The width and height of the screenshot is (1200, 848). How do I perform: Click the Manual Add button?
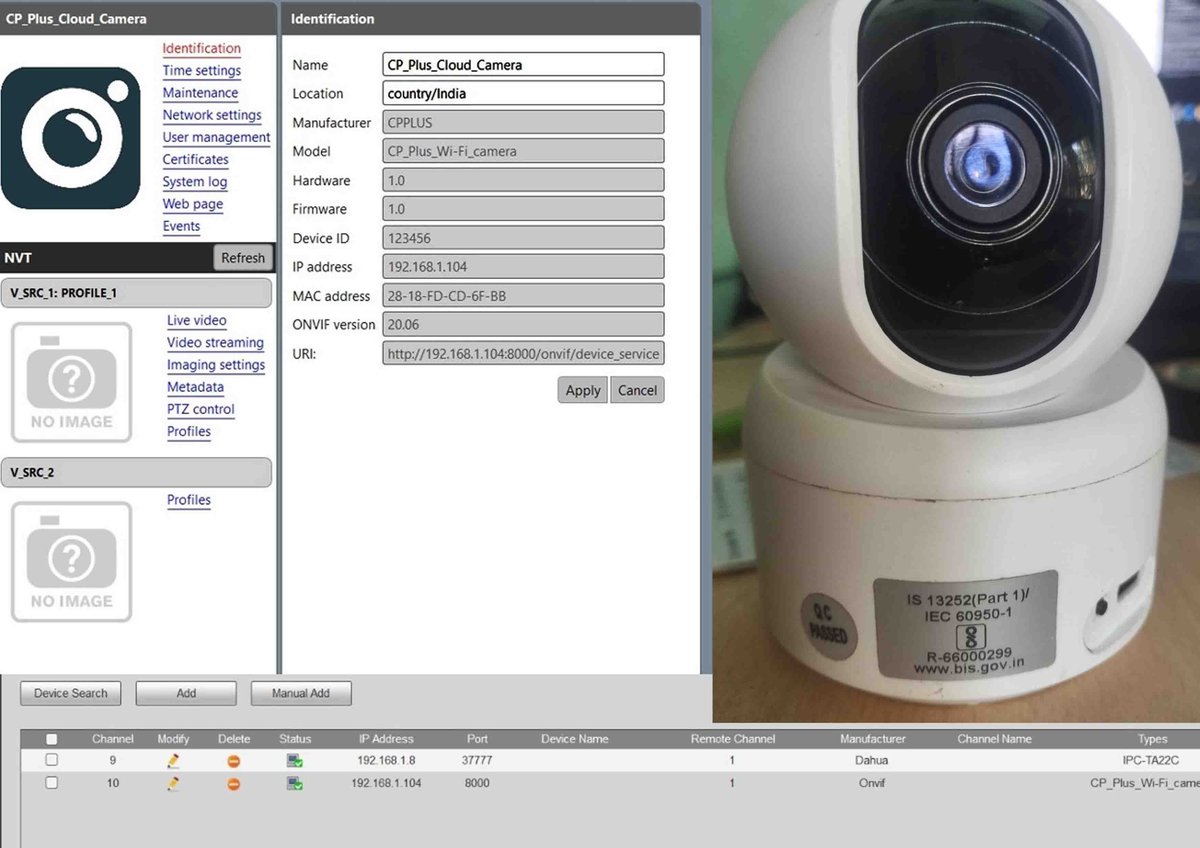click(x=301, y=693)
